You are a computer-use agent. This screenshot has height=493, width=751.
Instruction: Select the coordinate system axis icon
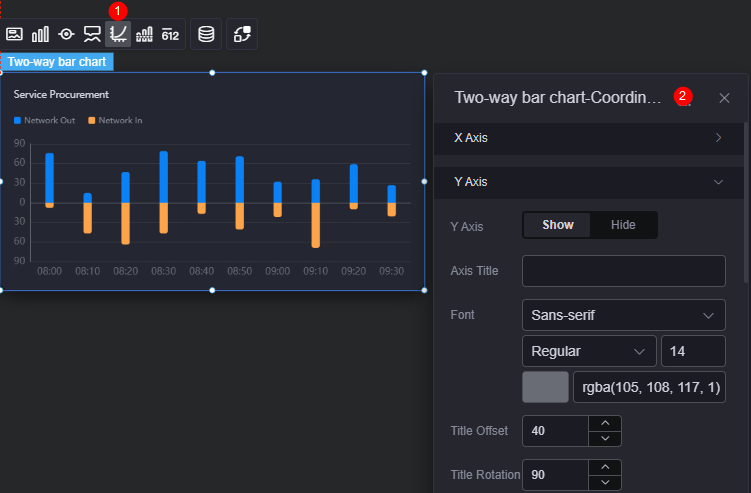click(x=118, y=34)
